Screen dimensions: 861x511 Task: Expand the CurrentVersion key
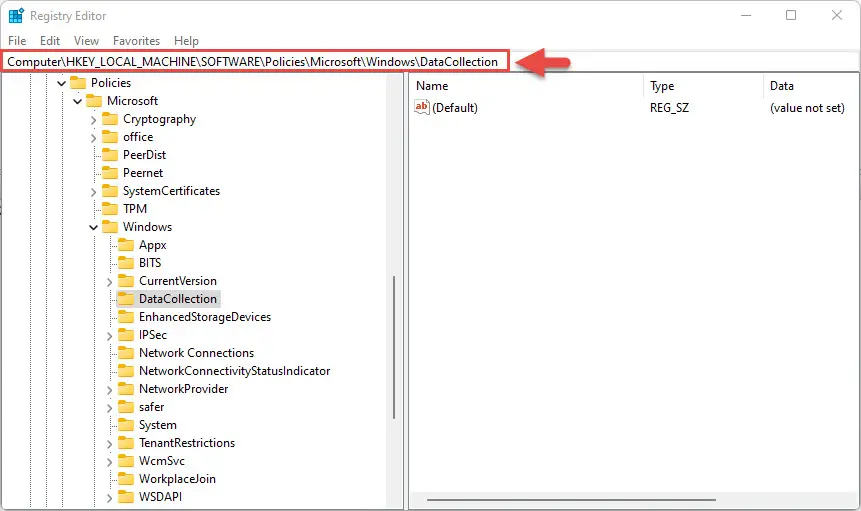click(109, 282)
